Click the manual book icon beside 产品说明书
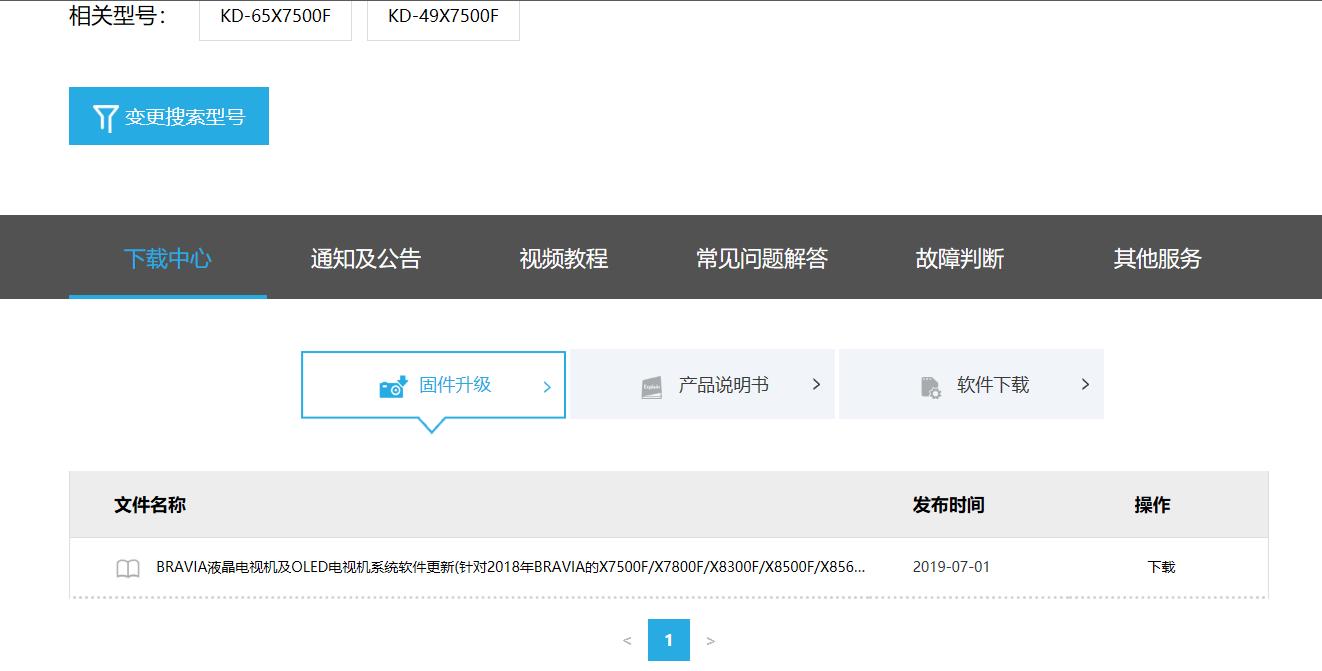This screenshot has height=671, width=1322. (x=653, y=384)
